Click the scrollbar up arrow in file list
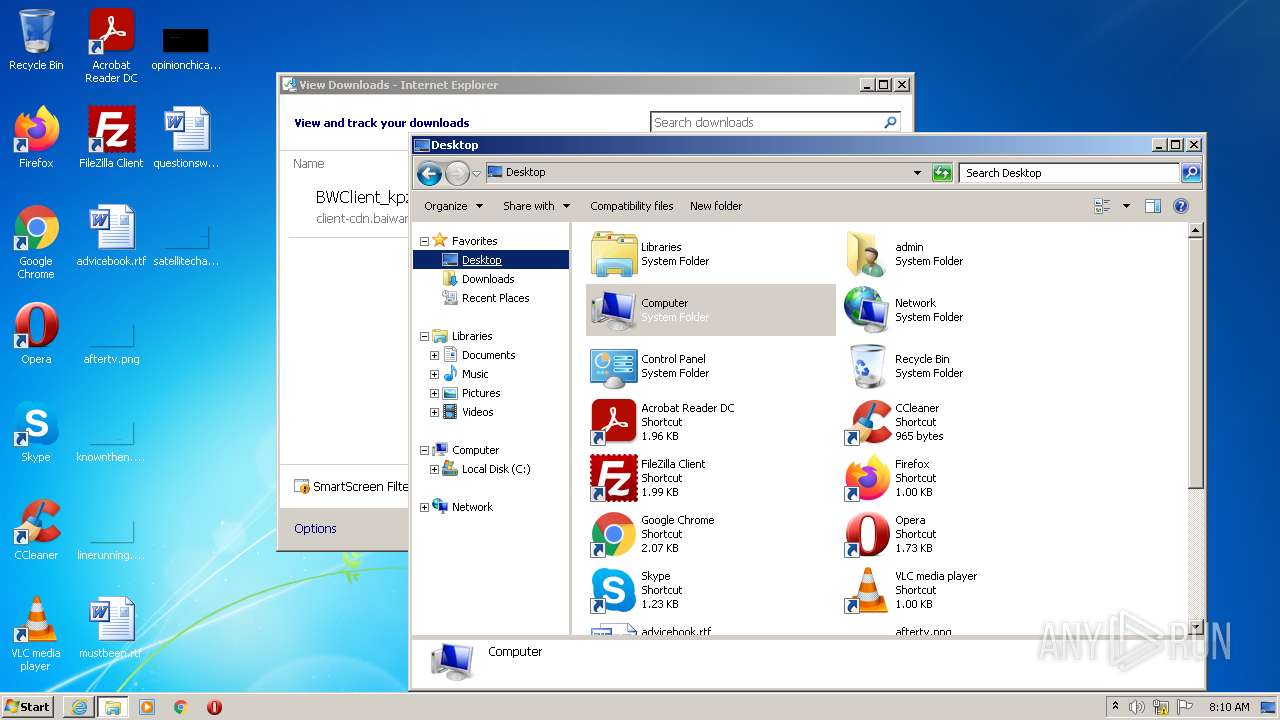1280x720 pixels. pos(1195,231)
